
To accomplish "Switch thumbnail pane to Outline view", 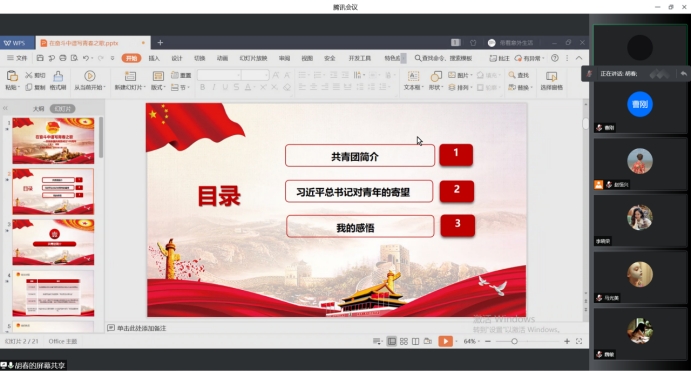I will pos(38,109).
